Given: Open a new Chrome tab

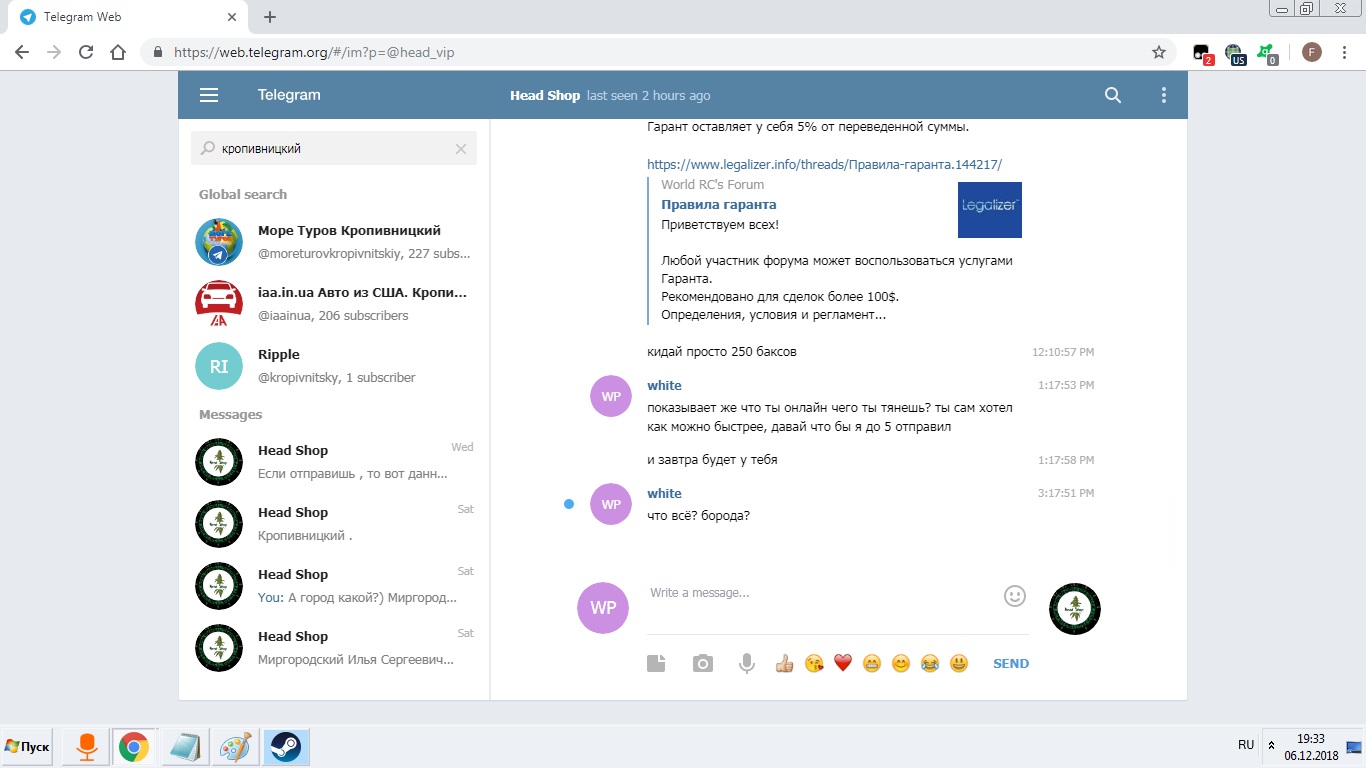Looking at the screenshot, I should point(270,17).
